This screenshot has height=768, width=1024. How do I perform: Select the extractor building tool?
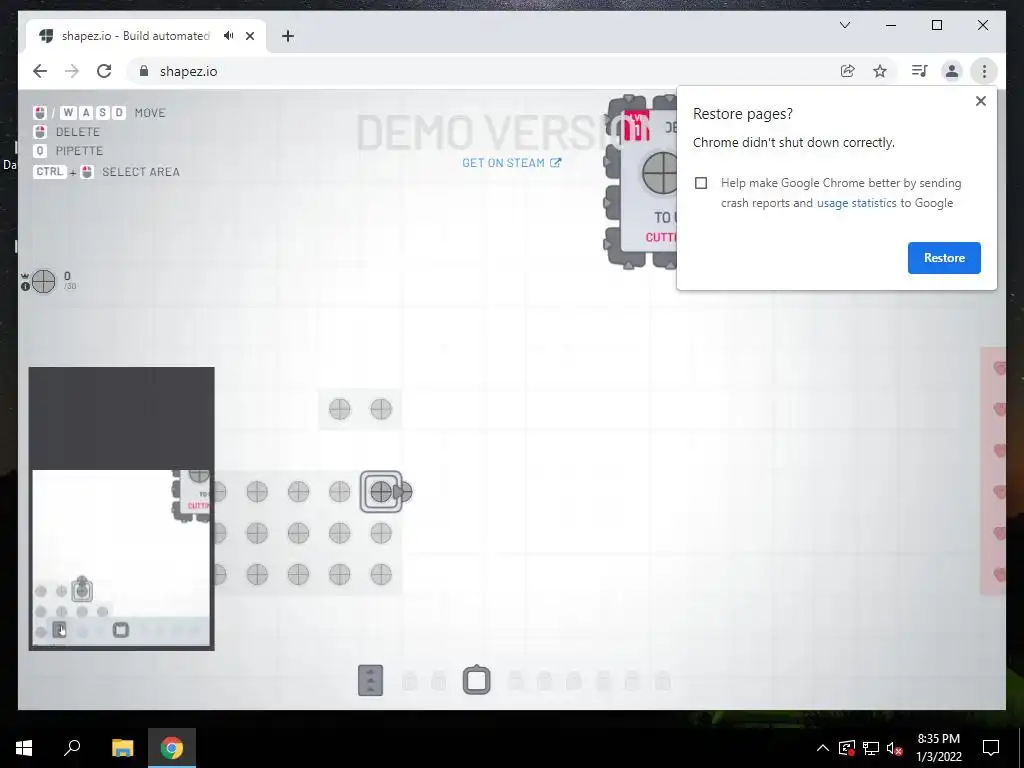click(x=477, y=680)
